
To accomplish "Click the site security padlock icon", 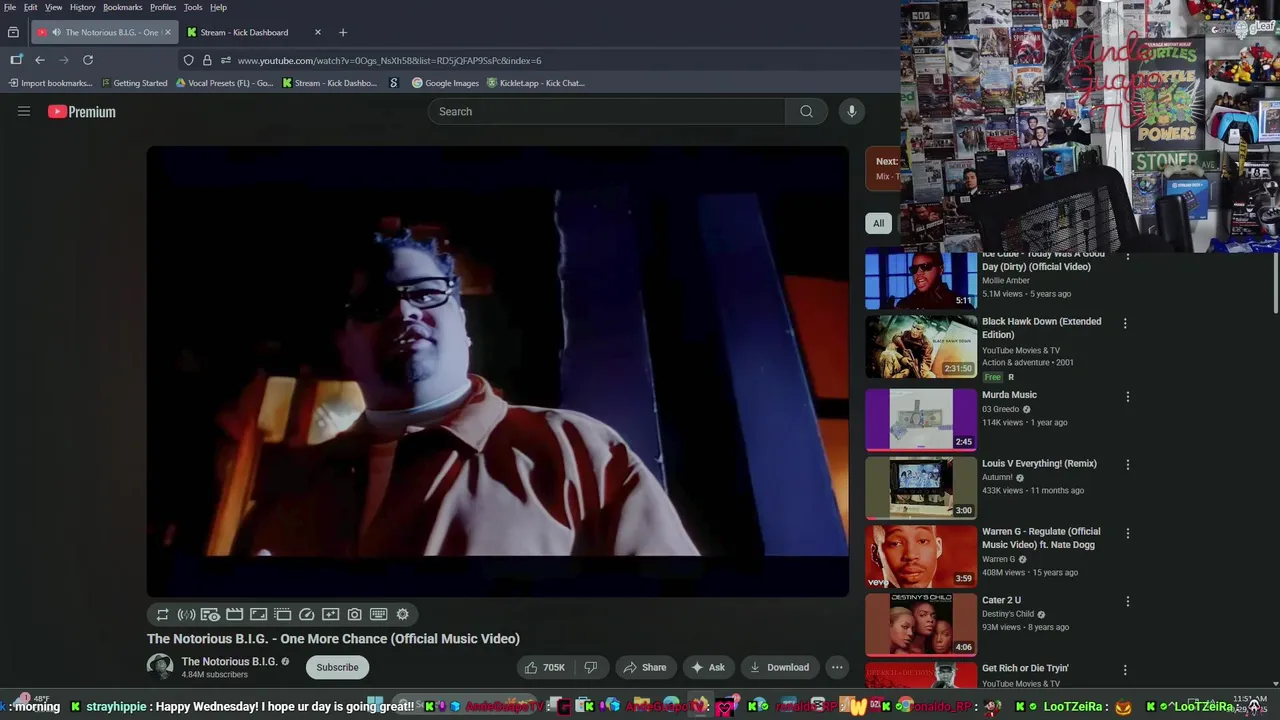I will 207,60.
